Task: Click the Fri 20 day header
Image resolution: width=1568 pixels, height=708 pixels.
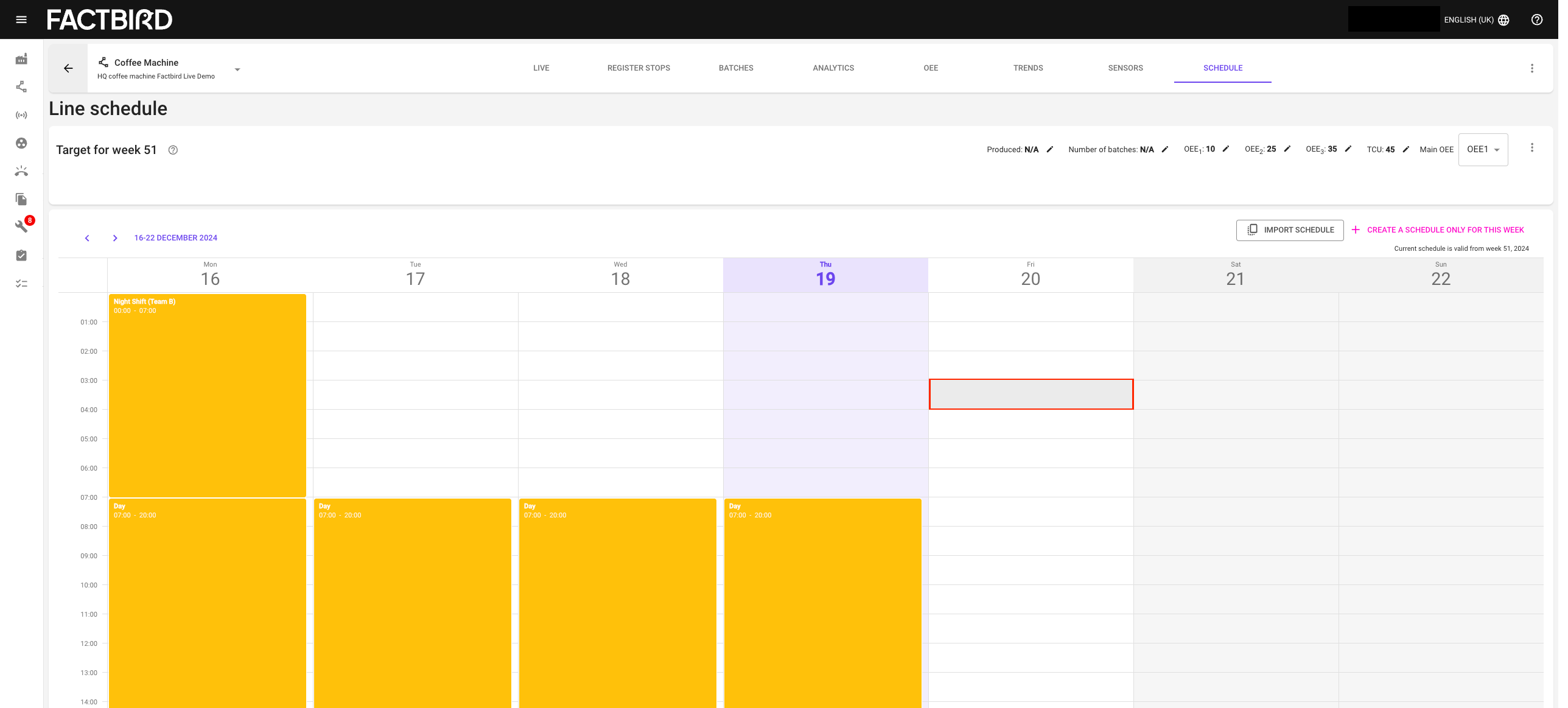Action: 1031,275
